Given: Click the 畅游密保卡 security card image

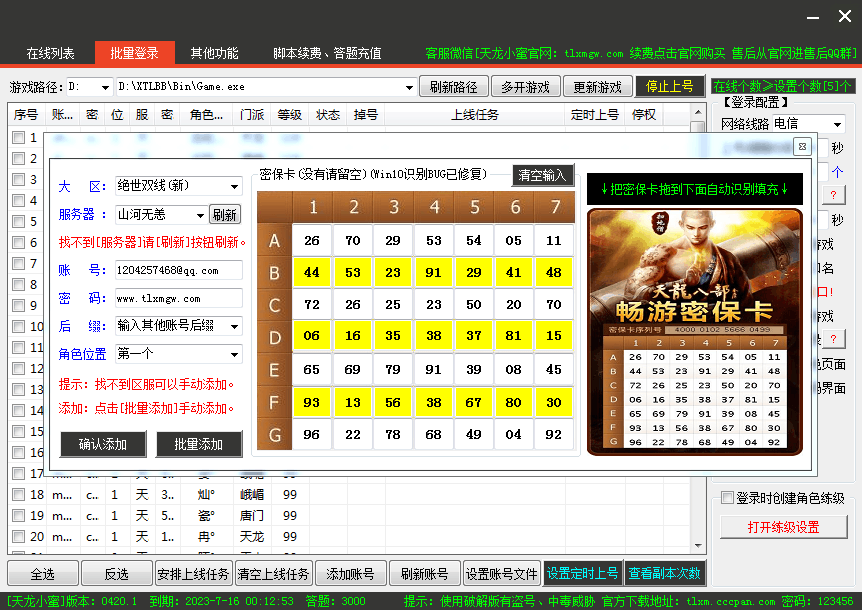Looking at the screenshot, I should click(x=695, y=332).
